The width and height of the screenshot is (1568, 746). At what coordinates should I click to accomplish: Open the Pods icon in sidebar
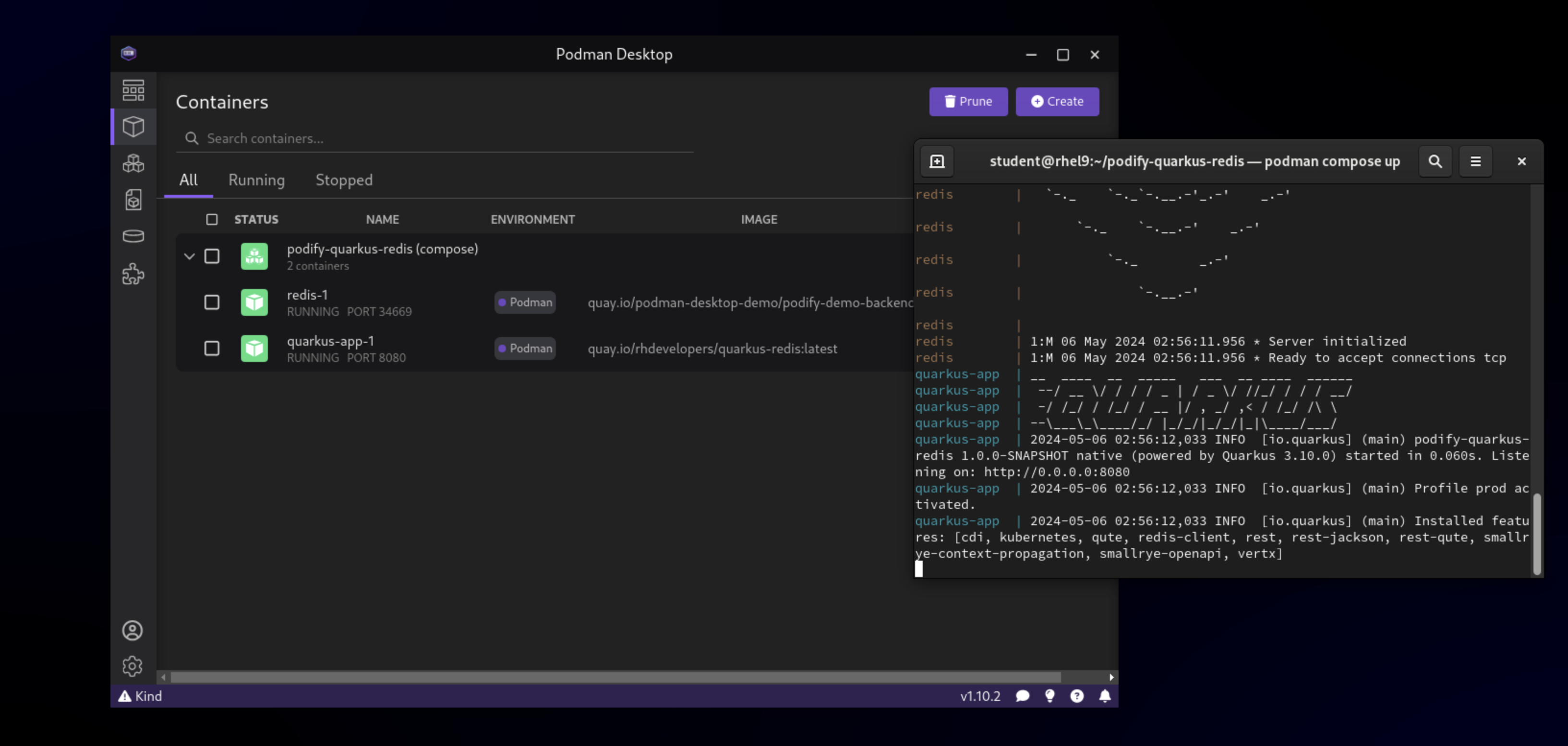pyautogui.click(x=133, y=163)
